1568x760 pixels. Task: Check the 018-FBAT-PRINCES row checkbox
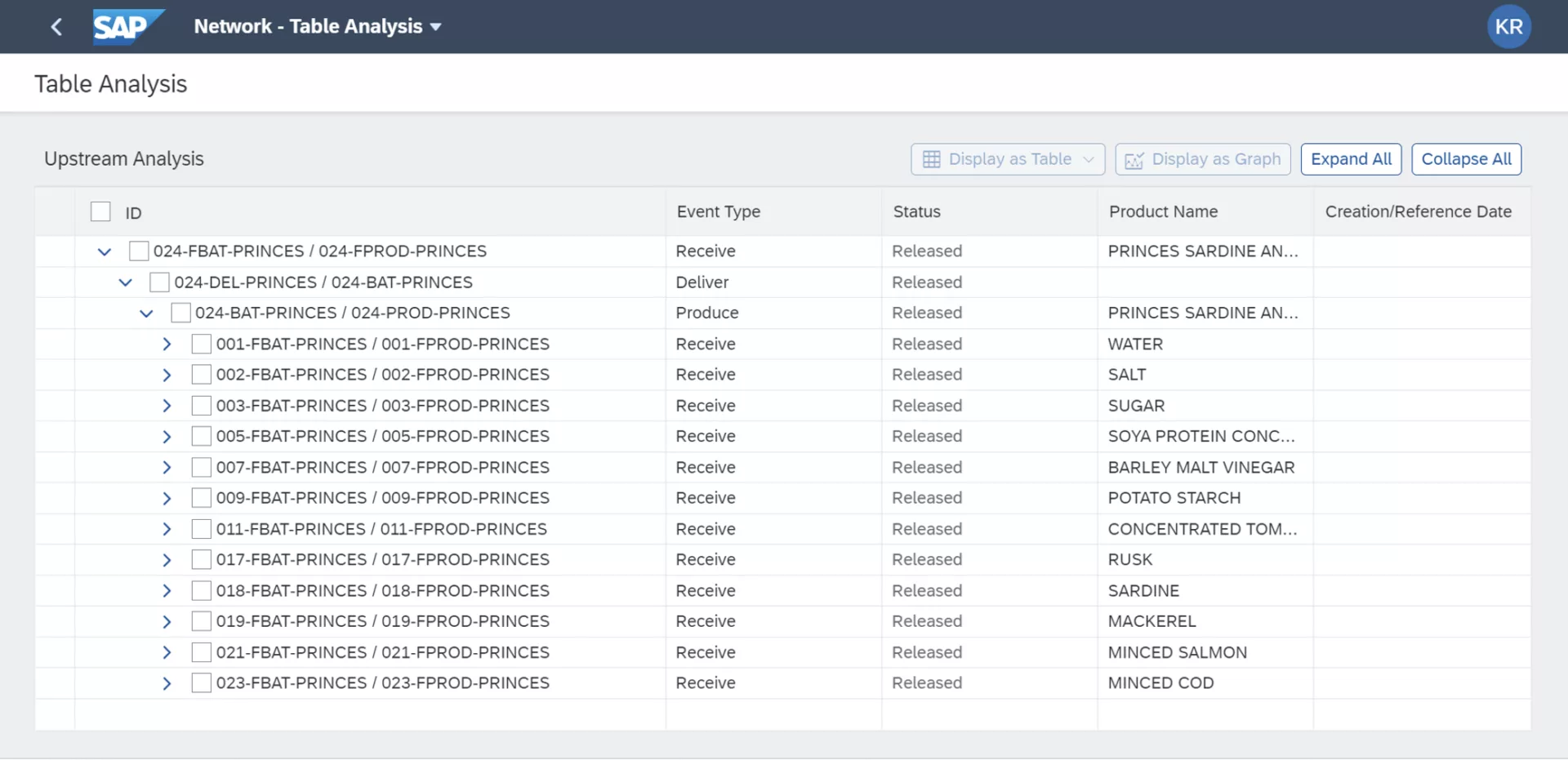click(x=201, y=590)
